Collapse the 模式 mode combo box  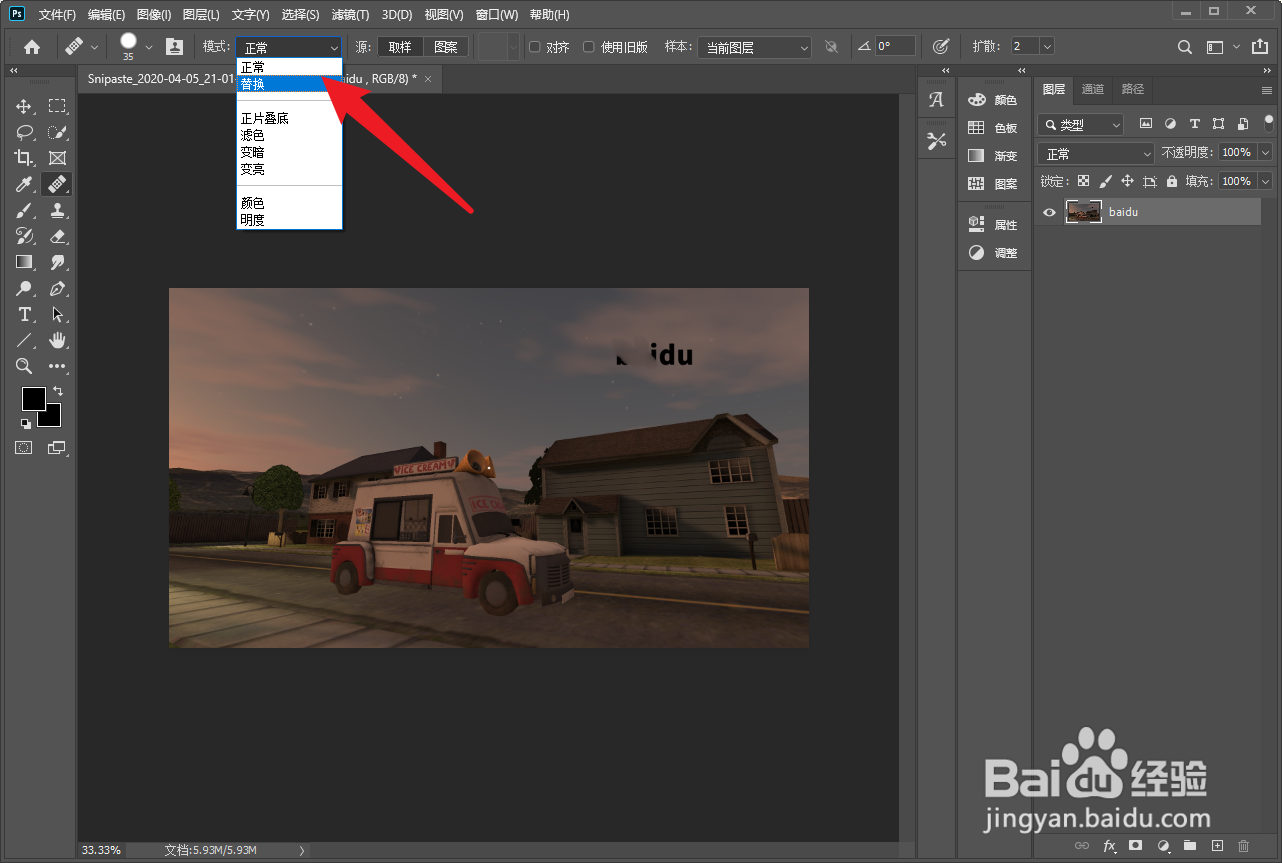289,47
